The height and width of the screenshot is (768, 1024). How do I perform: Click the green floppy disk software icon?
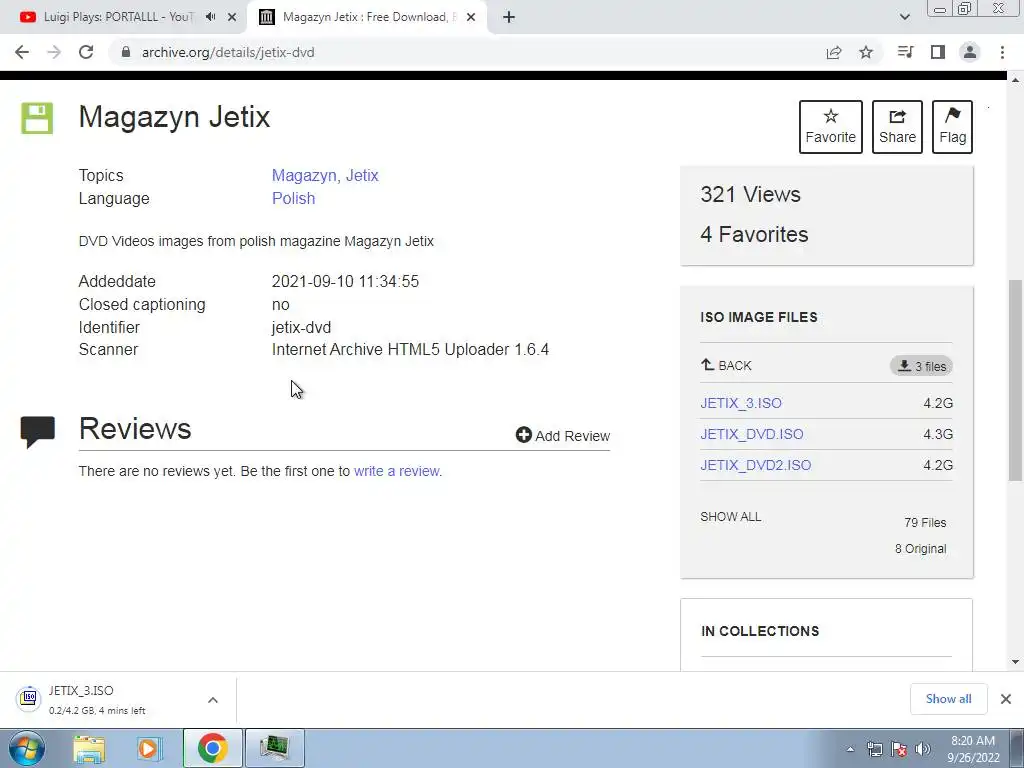tap(37, 118)
